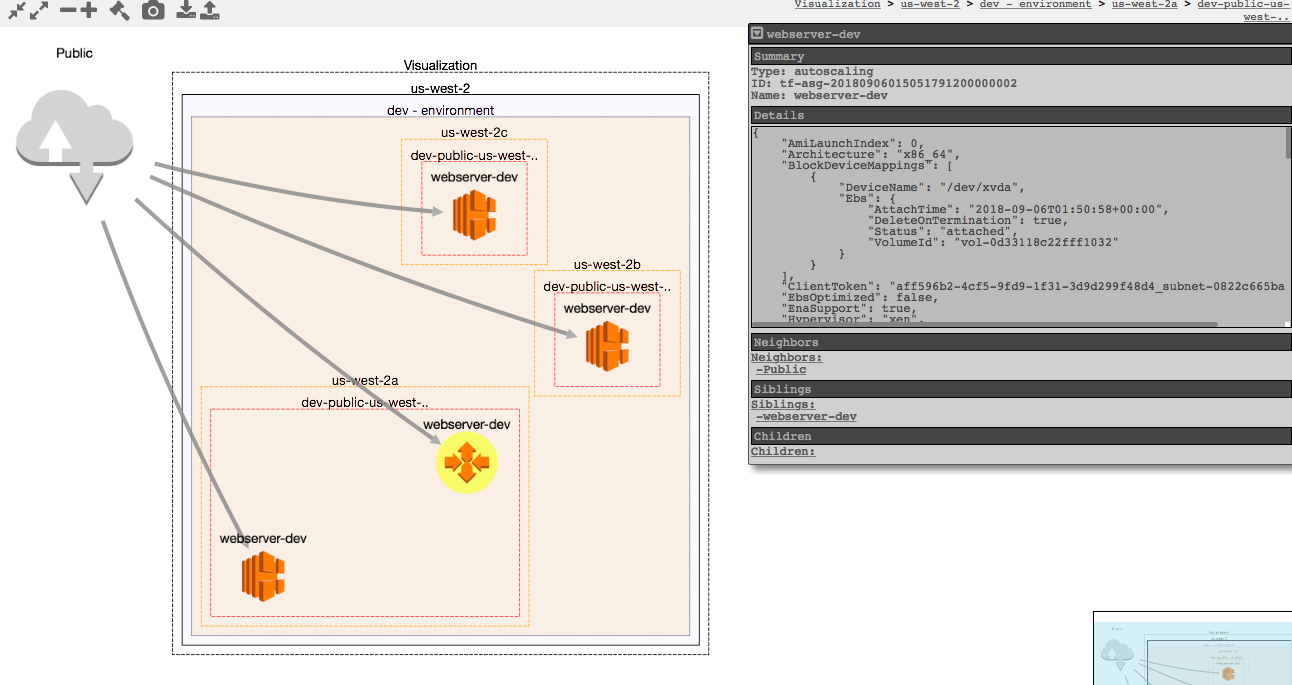Image resolution: width=1292 pixels, height=685 pixels.
Task: Click the upload-from-disk toolbar icon
Action: [x=209, y=11]
